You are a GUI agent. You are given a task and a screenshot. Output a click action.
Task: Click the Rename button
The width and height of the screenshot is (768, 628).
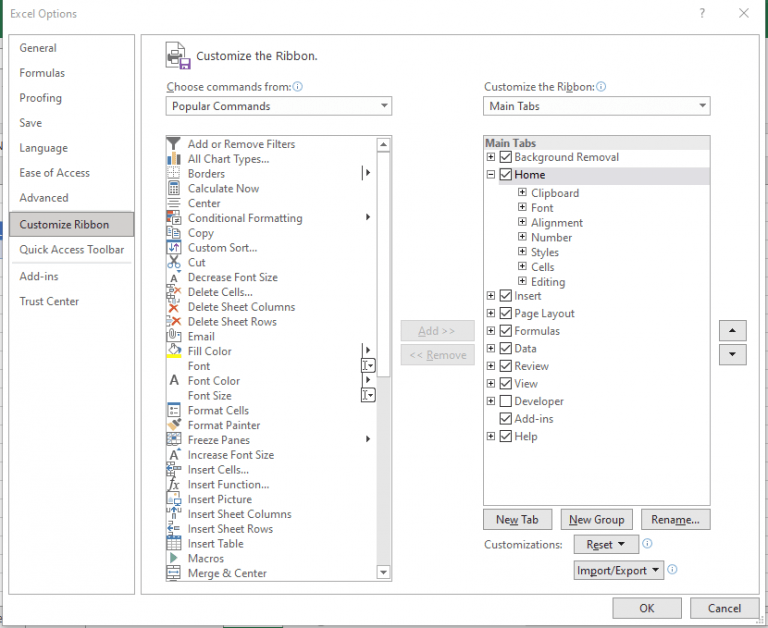675,520
